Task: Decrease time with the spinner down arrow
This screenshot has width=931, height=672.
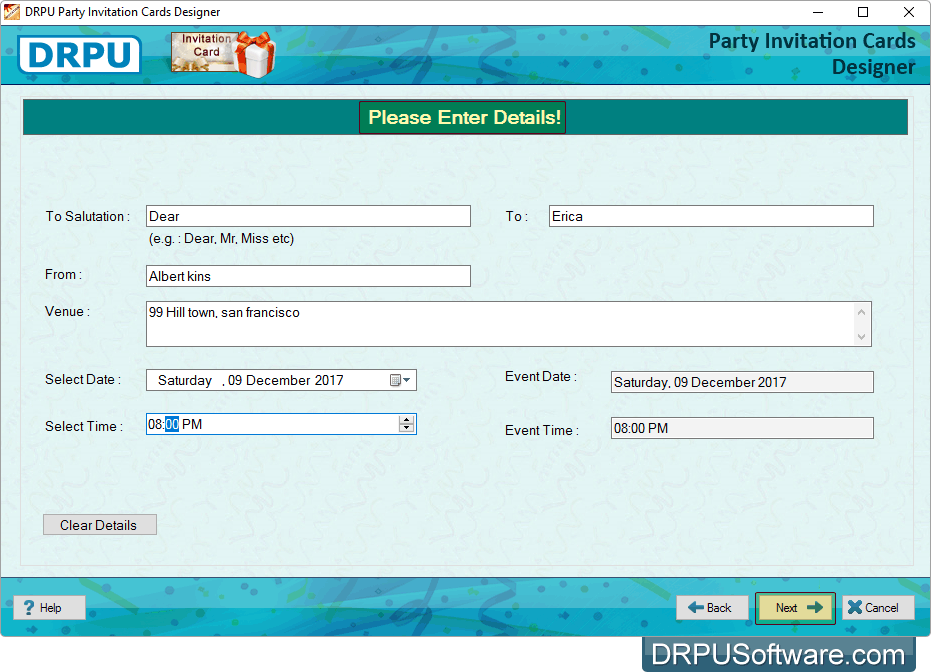Action: [407, 428]
